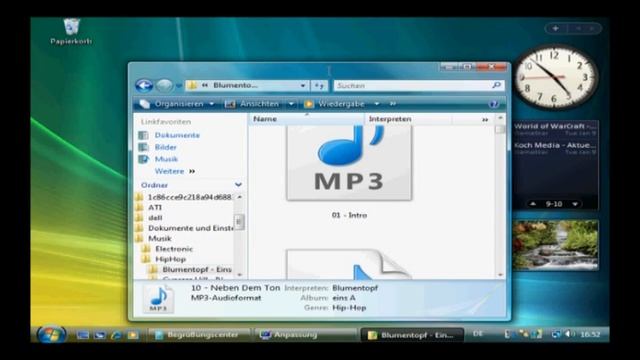The width and height of the screenshot is (640, 360).
Task: Switch to Blumentopf - Ein... taskbar button
Action: point(412,335)
